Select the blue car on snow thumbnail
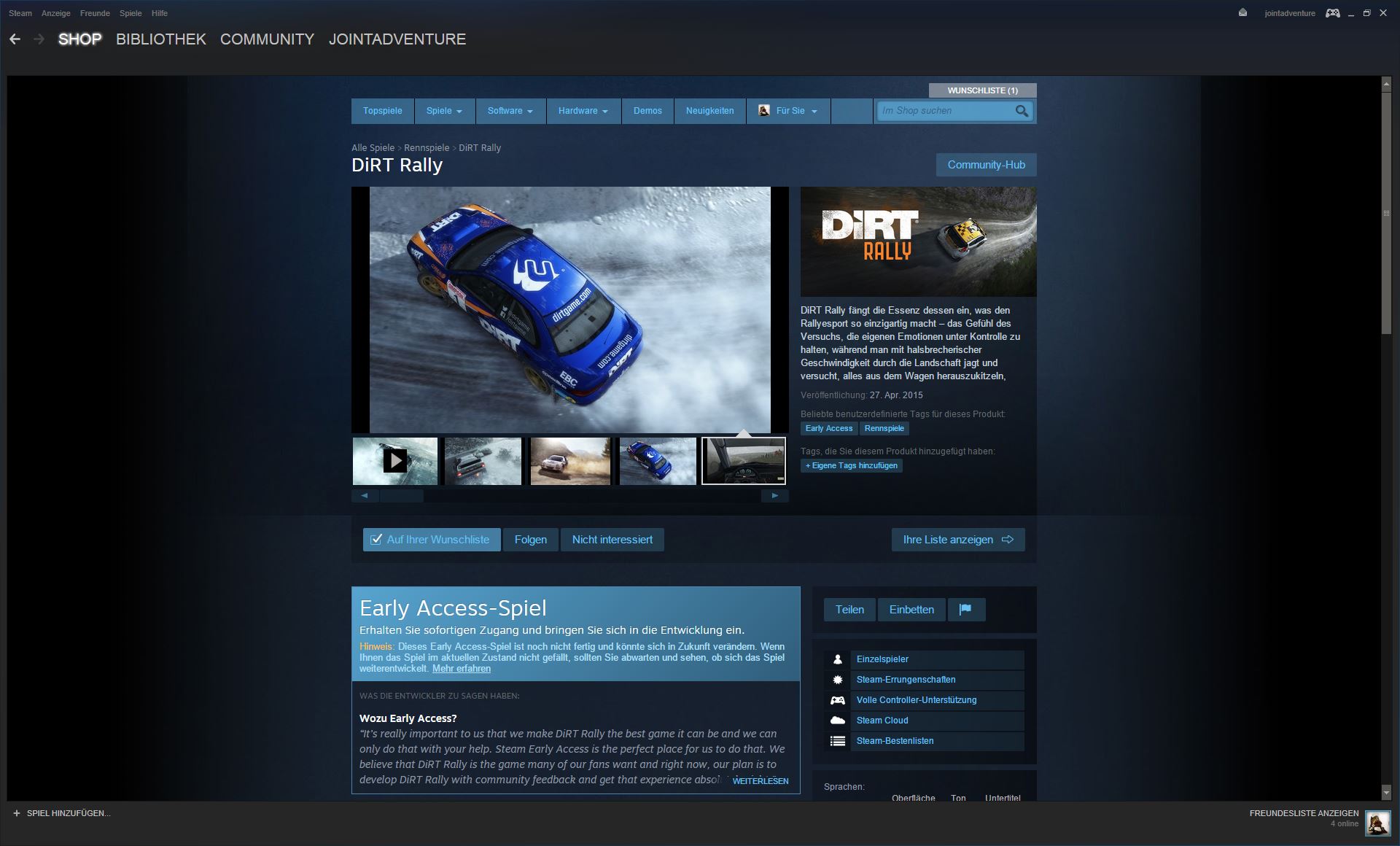1400x846 pixels. pyautogui.click(x=658, y=461)
